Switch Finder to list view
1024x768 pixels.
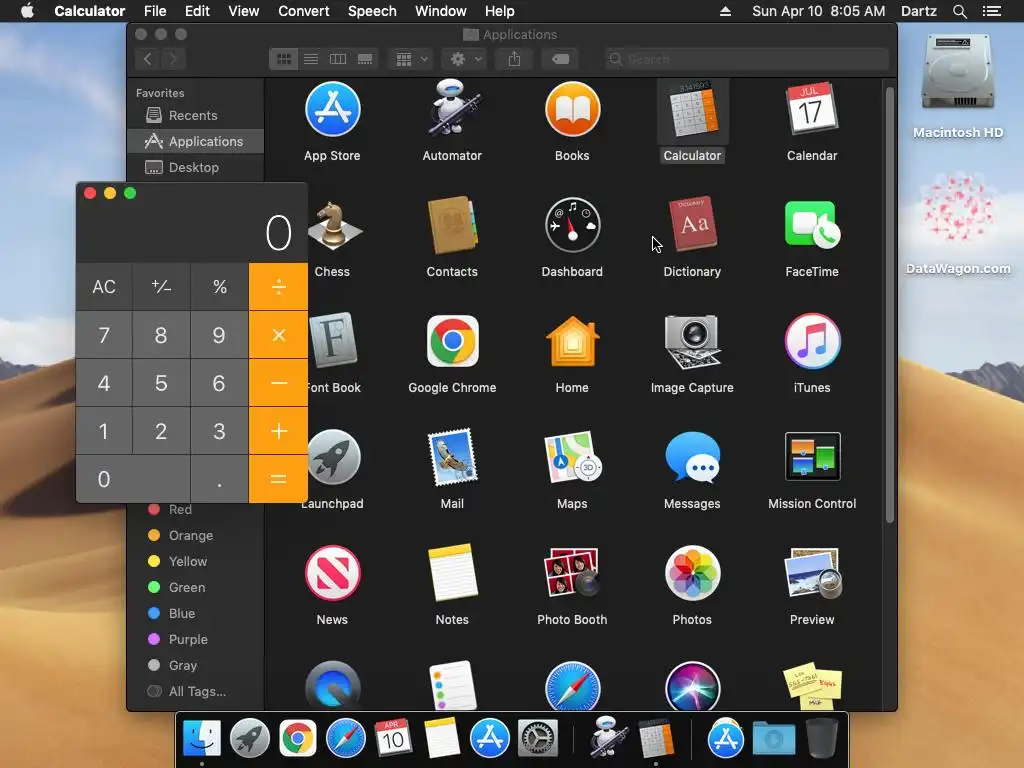[x=311, y=59]
